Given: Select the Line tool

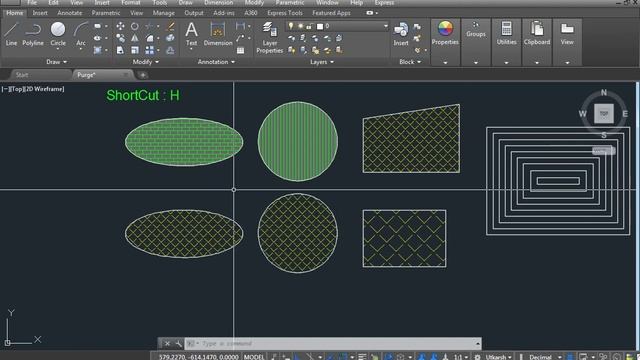Looking at the screenshot, I should point(11,34).
